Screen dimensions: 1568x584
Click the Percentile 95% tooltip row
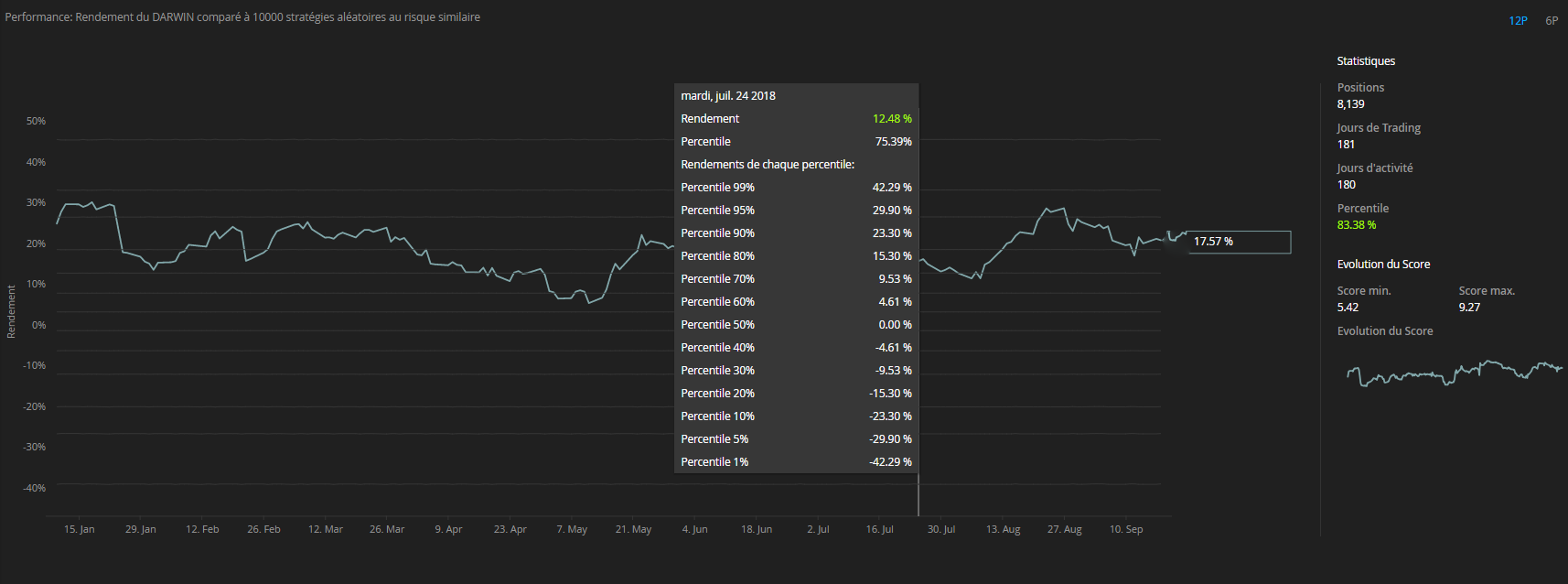(x=796, y=211)
